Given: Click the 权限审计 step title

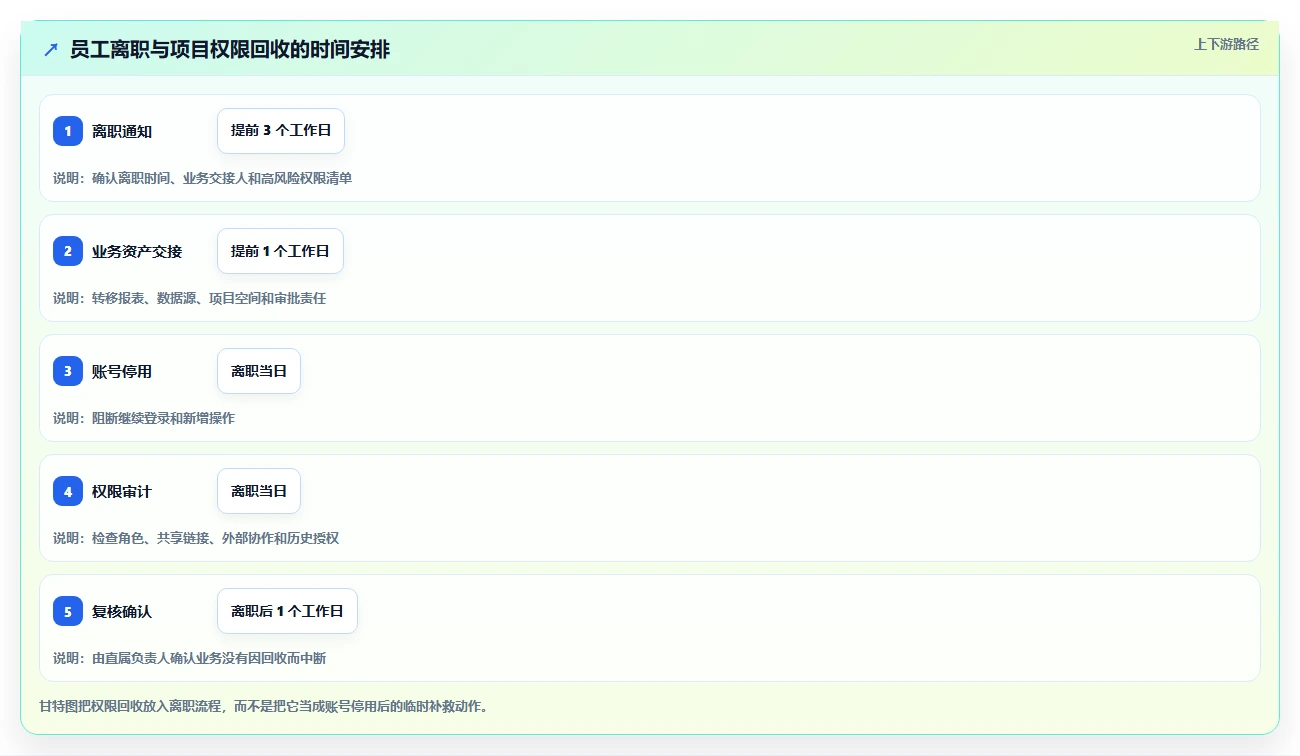Looking at the screenshot, I should click(x=122, y=491).
